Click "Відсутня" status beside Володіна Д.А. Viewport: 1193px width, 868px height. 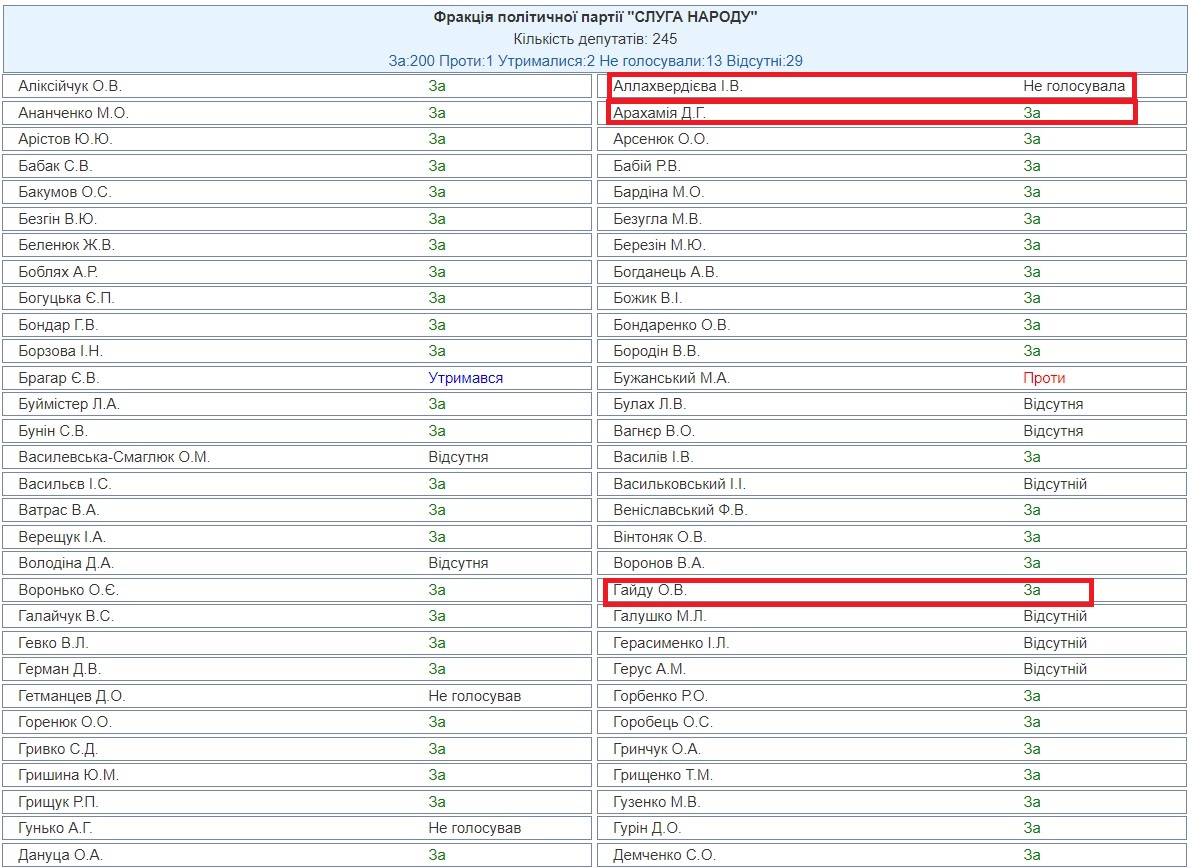[x=458, y=563]
